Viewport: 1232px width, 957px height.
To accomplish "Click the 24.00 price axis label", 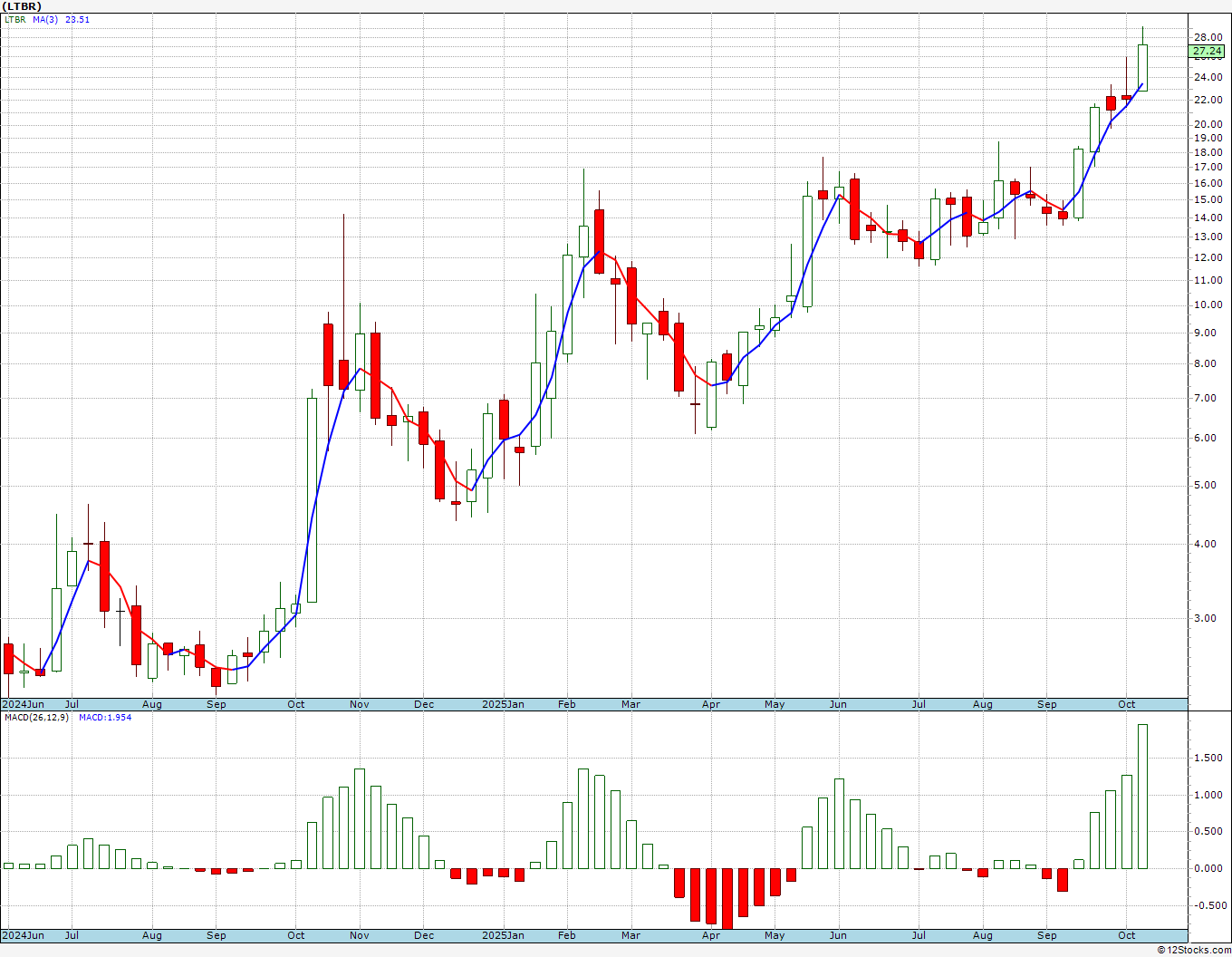I will tap(1208, 77).
